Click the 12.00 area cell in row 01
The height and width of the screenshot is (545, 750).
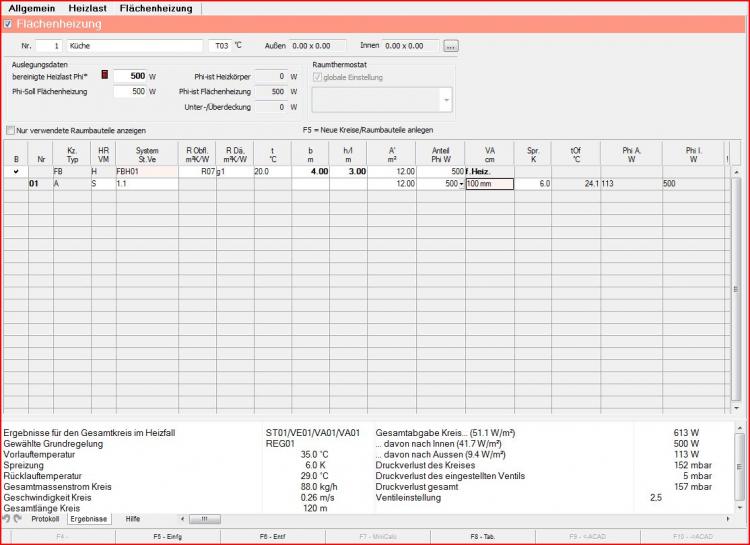tap(392, 184)
